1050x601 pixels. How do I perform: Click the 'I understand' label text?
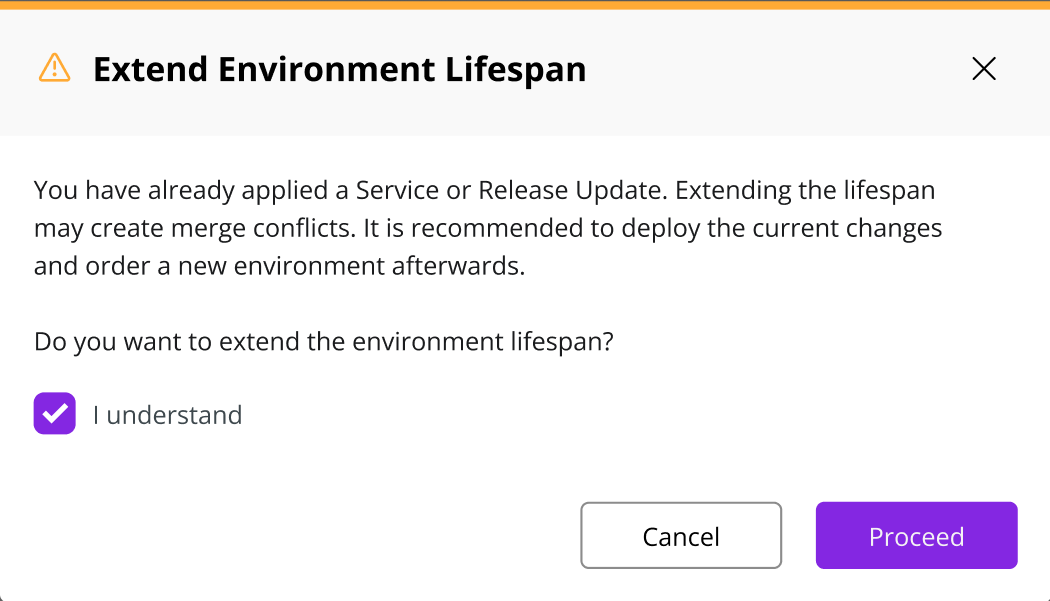pyautogui.click(x=167, y=415)
